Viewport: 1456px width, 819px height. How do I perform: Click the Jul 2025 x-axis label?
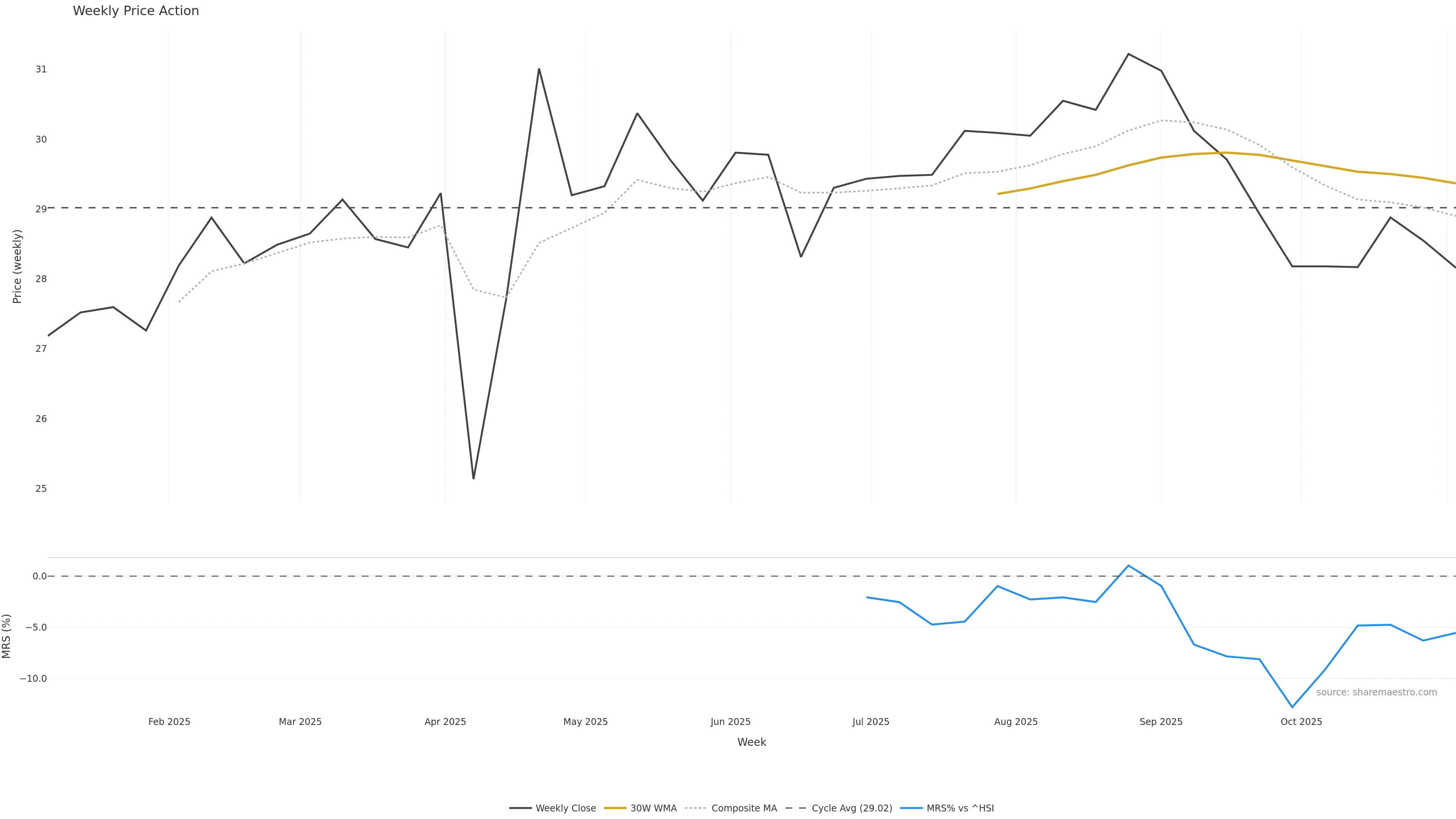(871, 722)
